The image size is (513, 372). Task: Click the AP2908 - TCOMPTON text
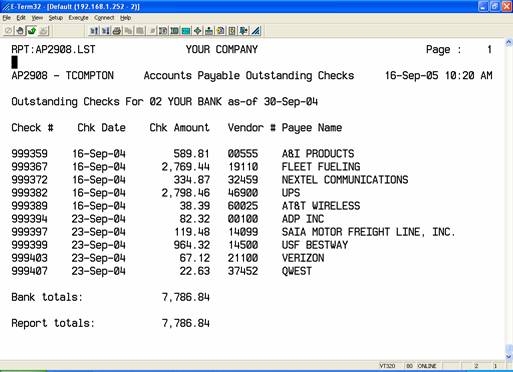point(62,76)
